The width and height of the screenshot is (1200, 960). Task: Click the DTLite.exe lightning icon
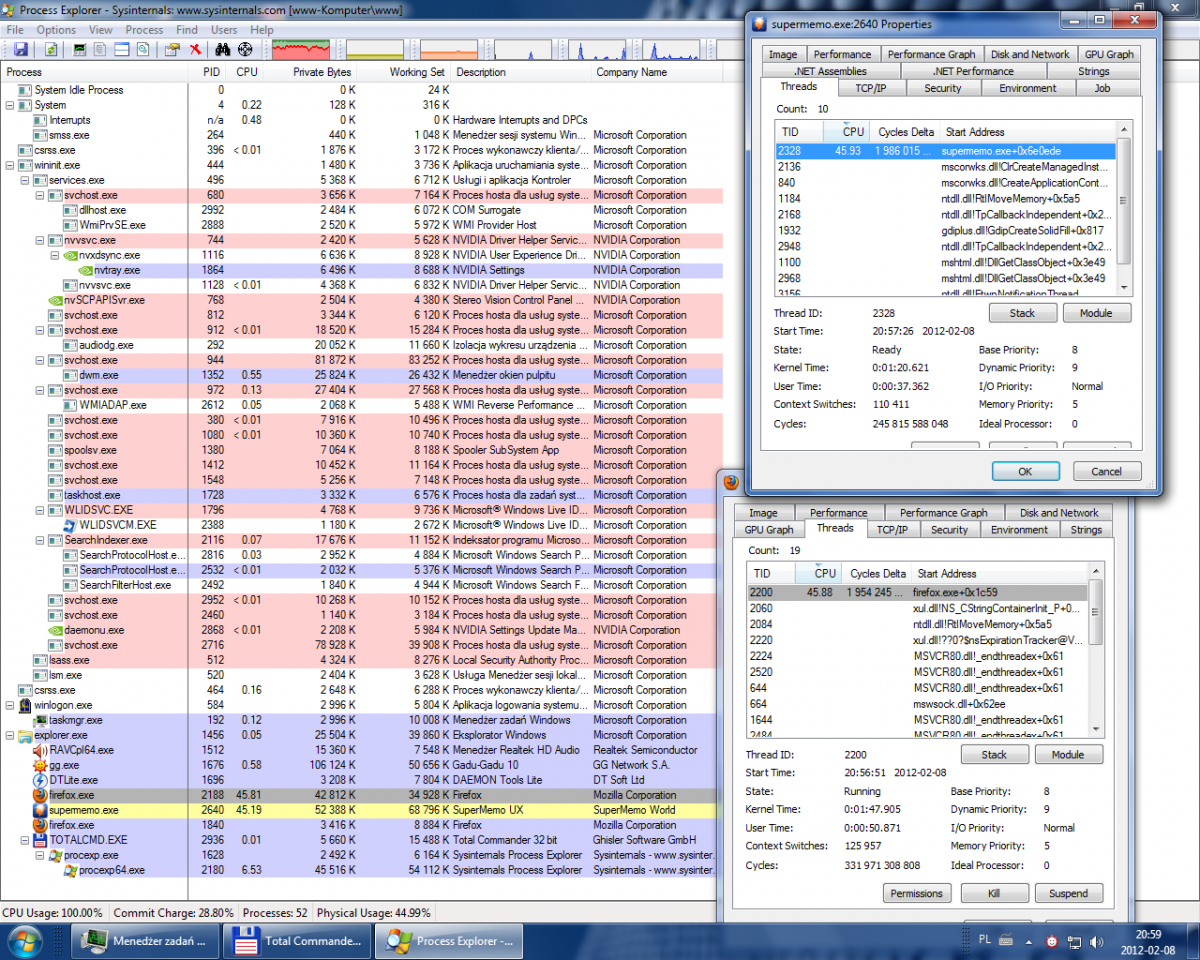coord(41,780)
